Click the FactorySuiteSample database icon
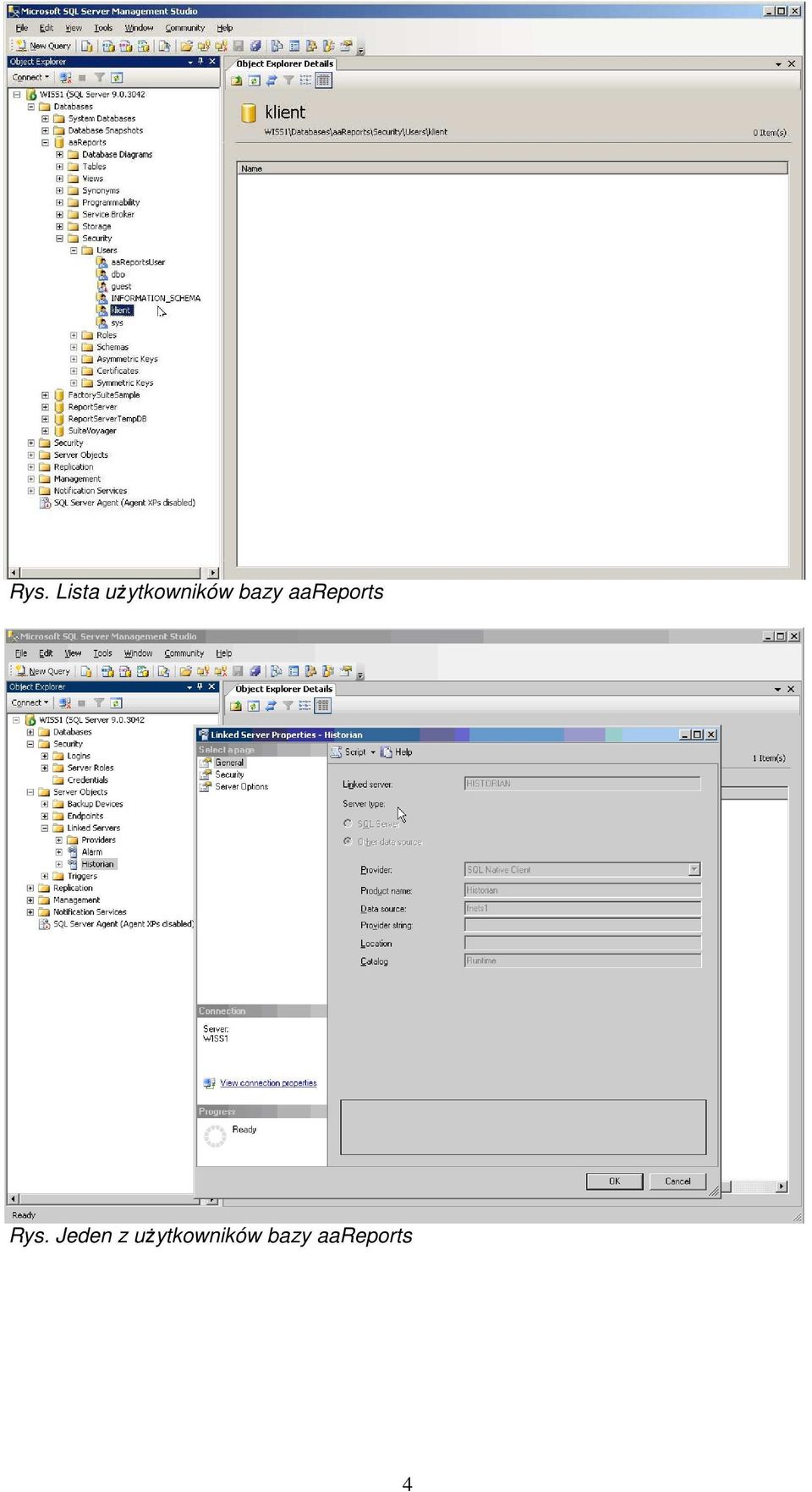812x1492 pixels. [x=59, y=395]
